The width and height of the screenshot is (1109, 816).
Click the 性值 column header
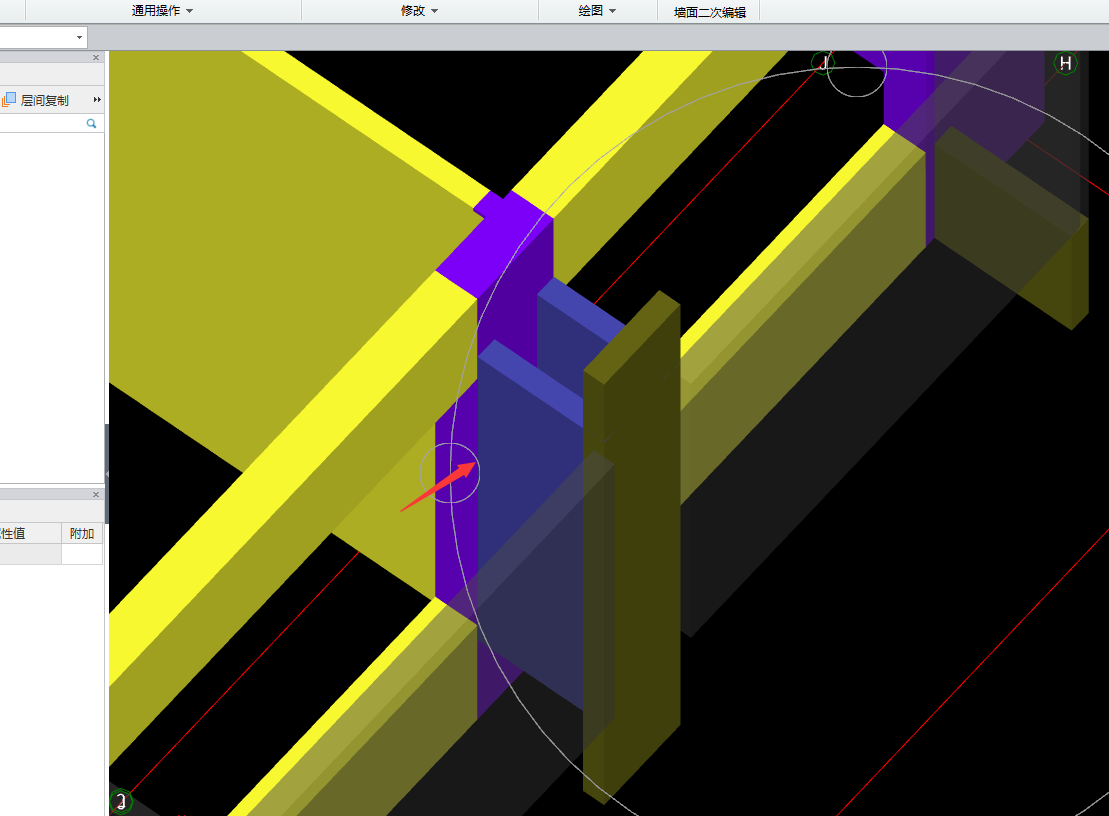30,534
